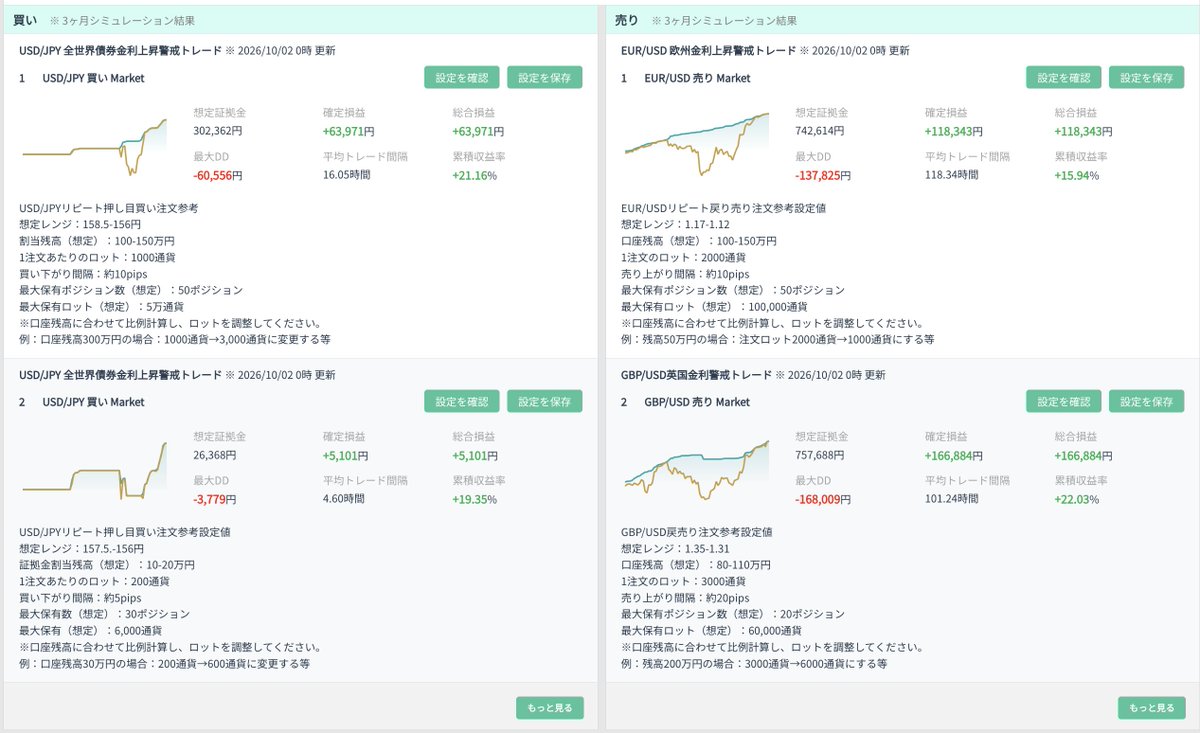Click 設定を保存 for GBP/USD 売り strategy
This screenshot has height=733, width=1200.
[1146, 402]
